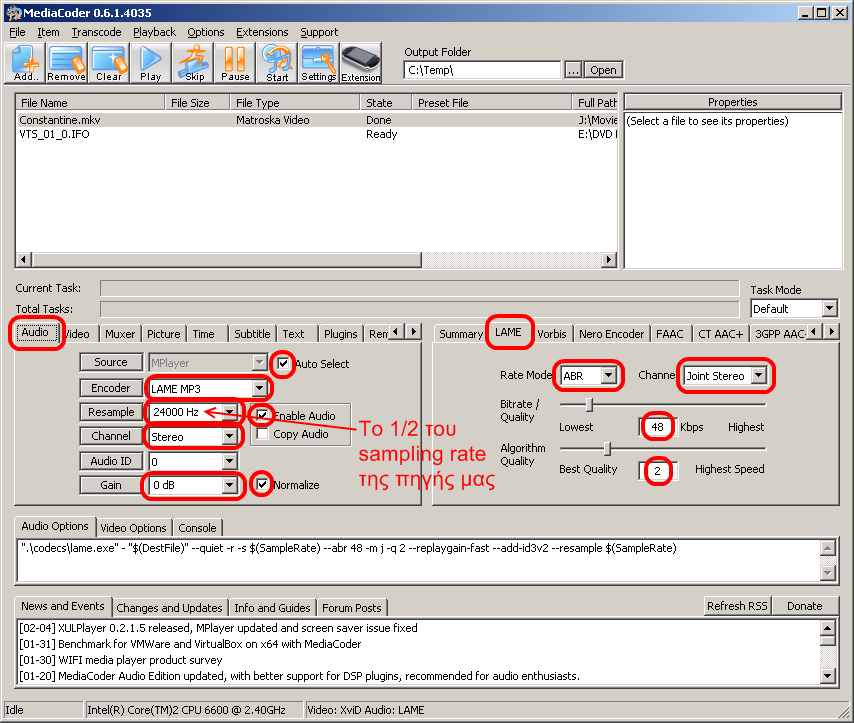The height and width of the screenshot is (723, 854).
Task: Click the Clear list toolbar icon
Action: [109, 63]
